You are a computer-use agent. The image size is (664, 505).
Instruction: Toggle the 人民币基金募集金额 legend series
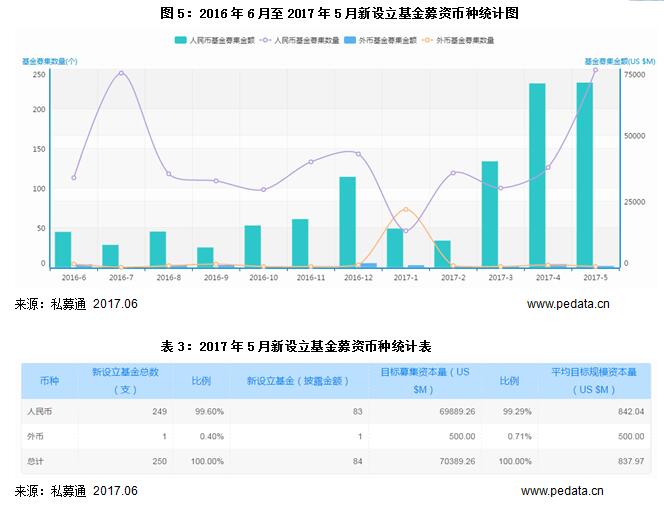215,40
